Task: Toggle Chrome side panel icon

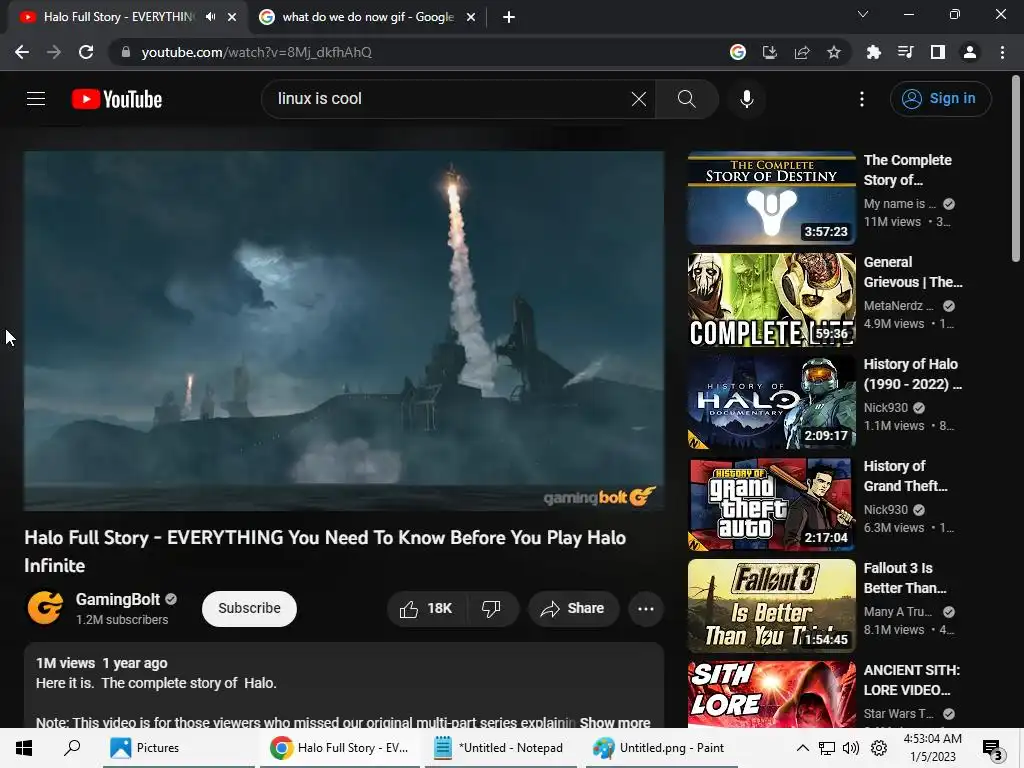Action: 937,52
